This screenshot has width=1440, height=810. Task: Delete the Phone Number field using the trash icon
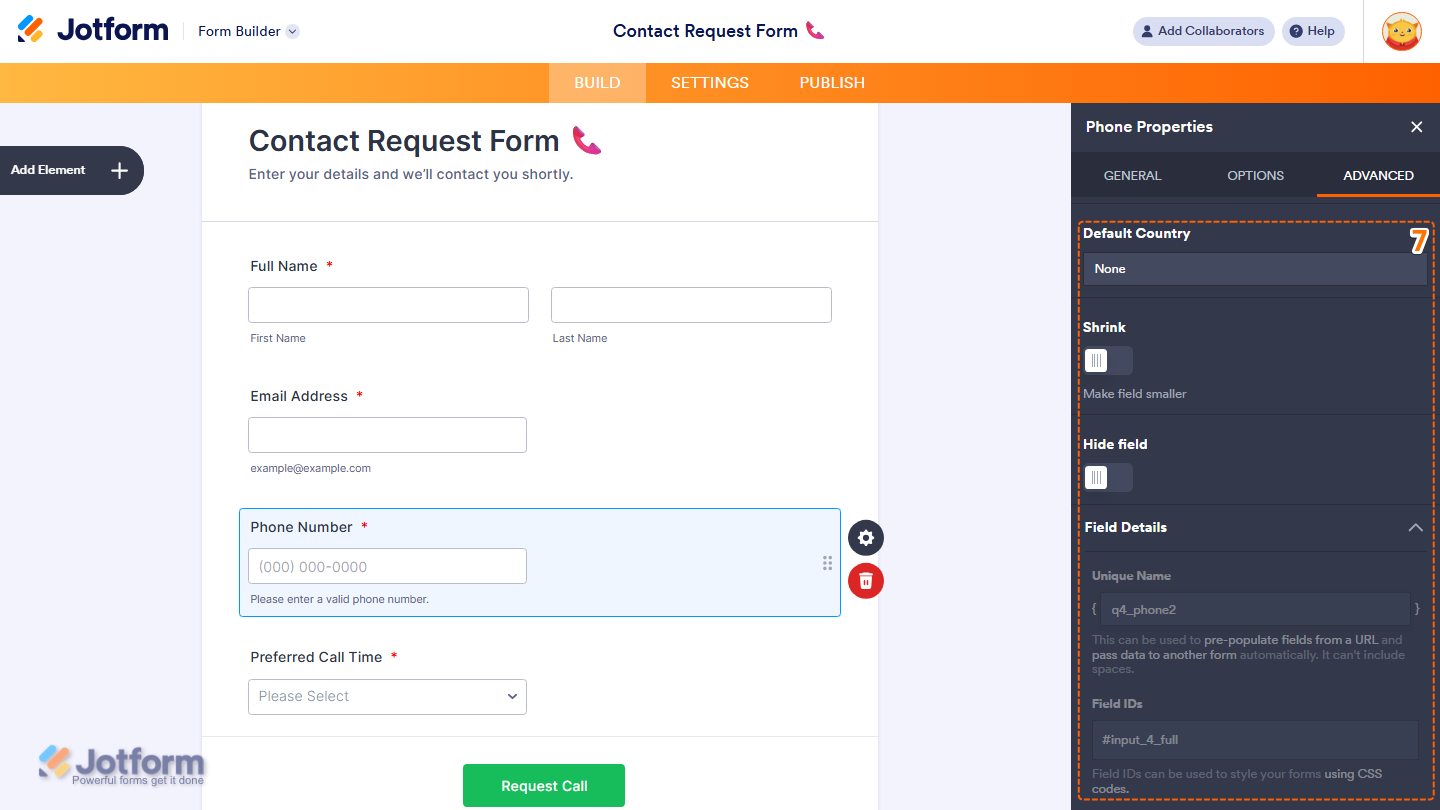tap(865, 581)
